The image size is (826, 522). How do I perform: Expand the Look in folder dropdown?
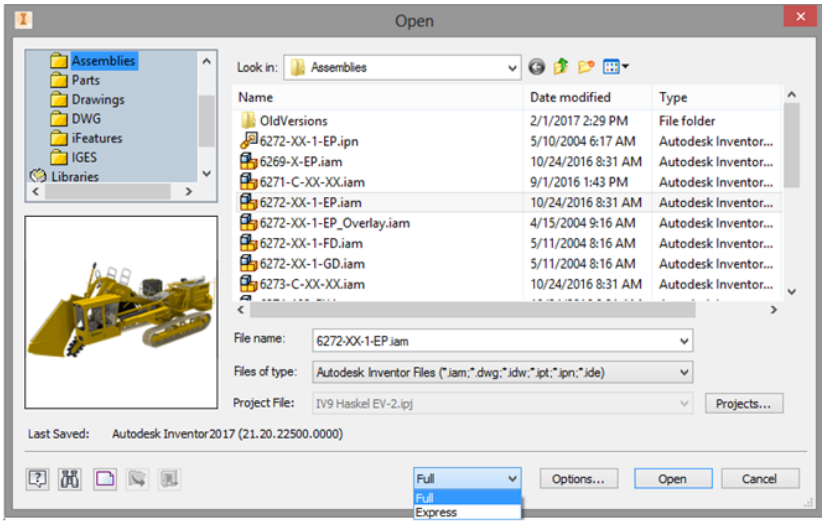click(511, 68)
